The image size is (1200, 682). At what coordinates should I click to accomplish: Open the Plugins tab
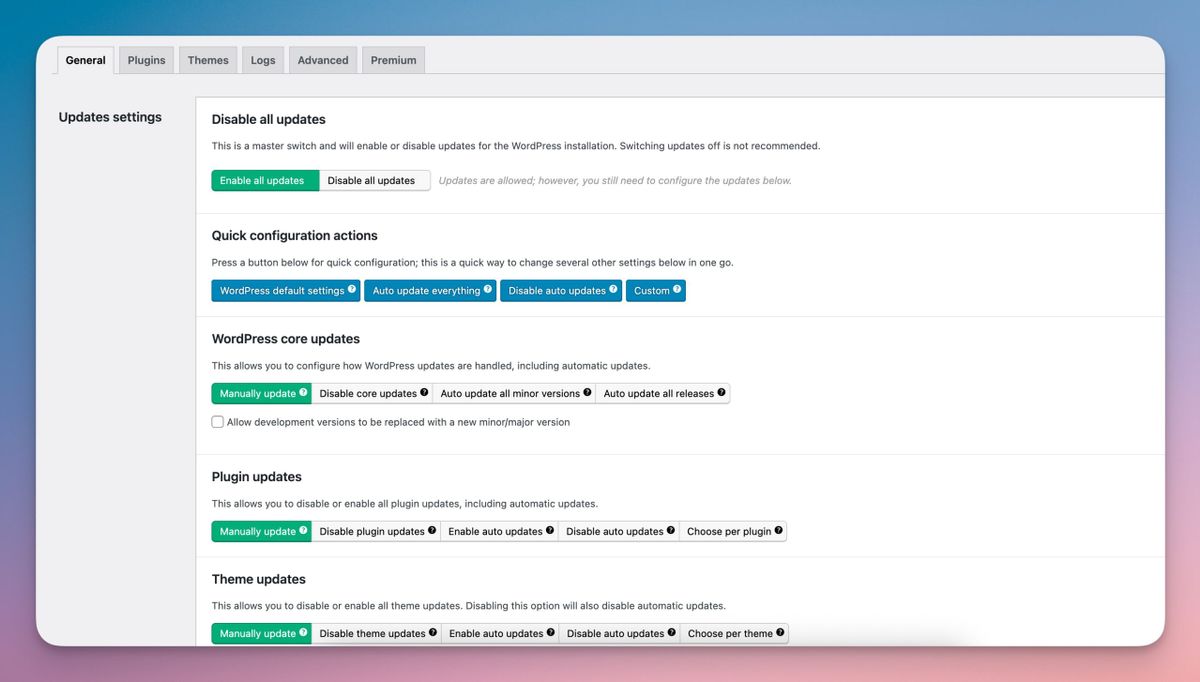(146, 60)
